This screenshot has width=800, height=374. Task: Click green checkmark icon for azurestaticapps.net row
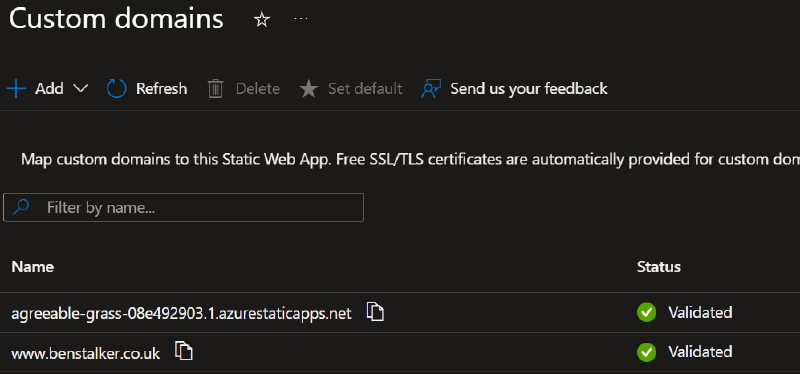[x=646, y=312]
